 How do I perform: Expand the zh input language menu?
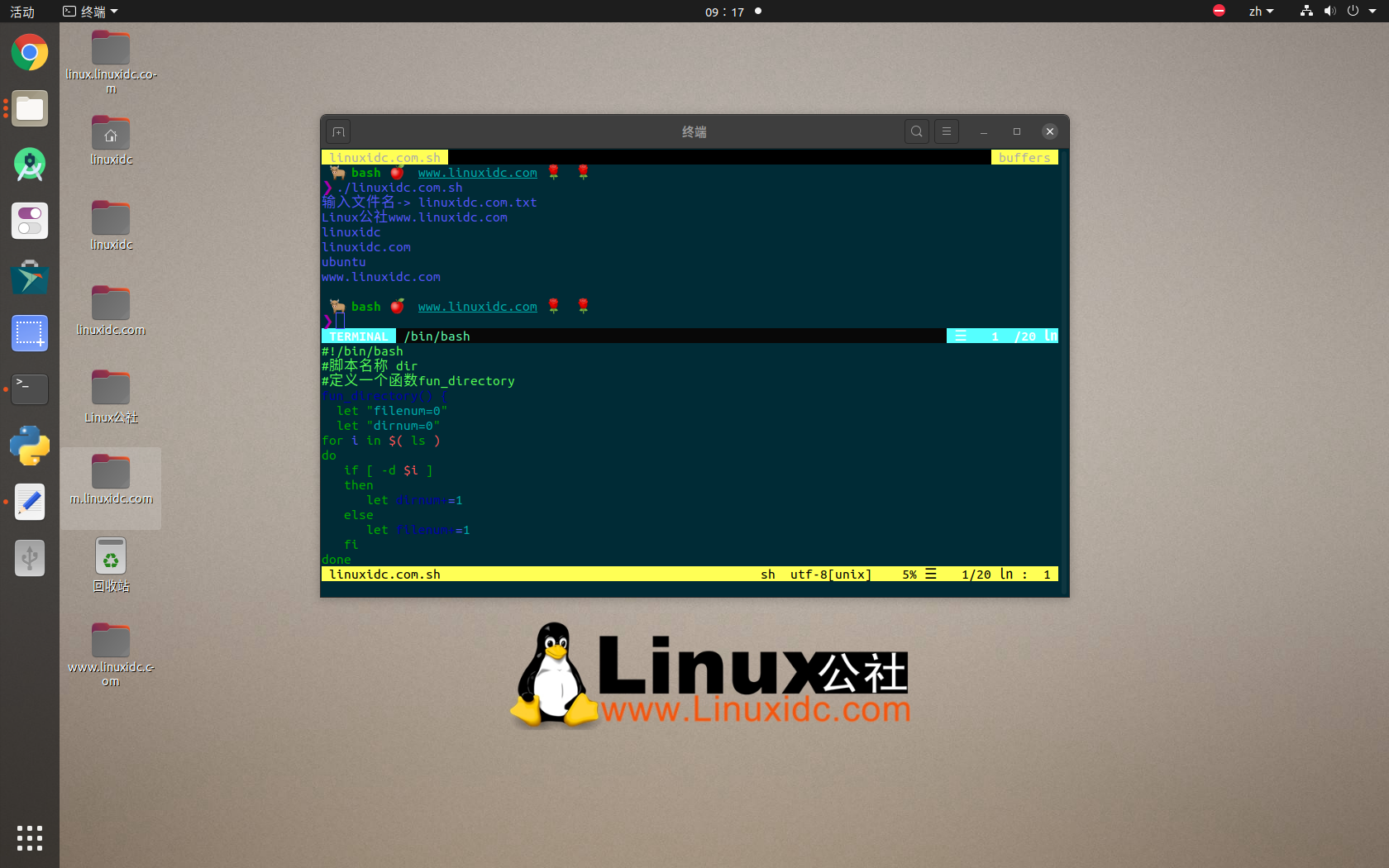[x=1261, y=11]
